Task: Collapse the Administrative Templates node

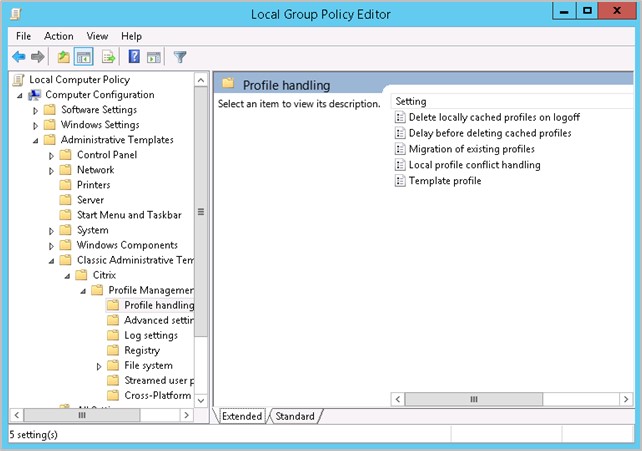Action: 35,140
